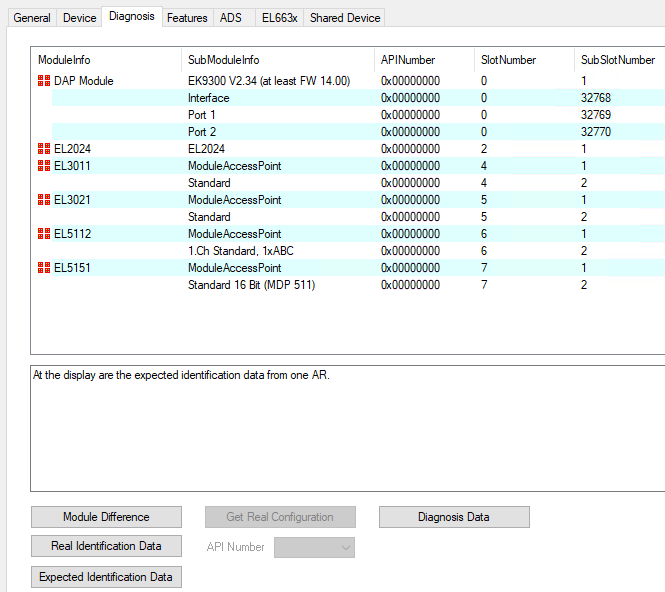665x592 pixels.
Task: Open the Shared Device tab
Action: pyautogui.click(x=344, y=18)
